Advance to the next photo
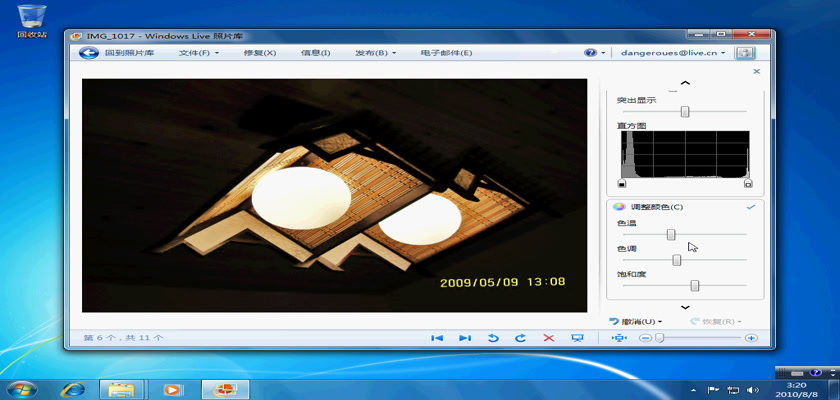Screen dimensions: 840x400 pos(465,338)
